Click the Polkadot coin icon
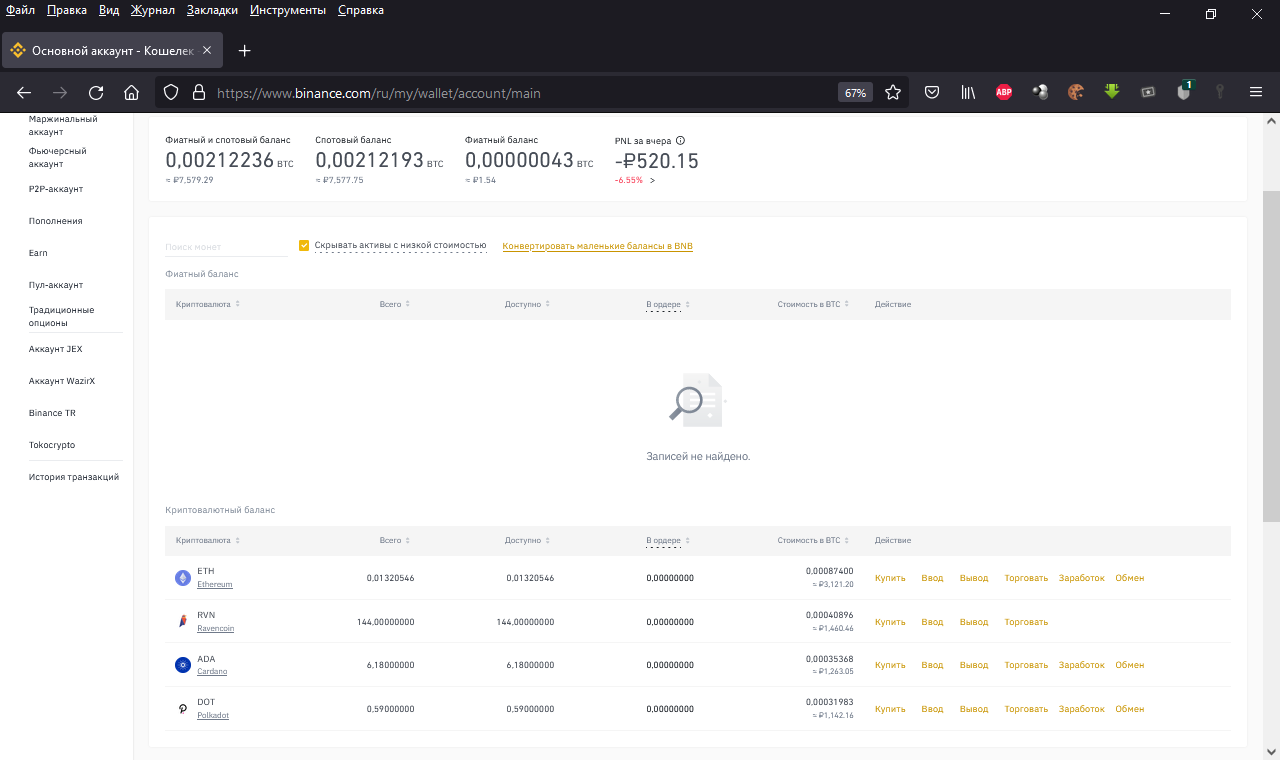This screenshot has width=1280, height=760. [x=182, y=709]
